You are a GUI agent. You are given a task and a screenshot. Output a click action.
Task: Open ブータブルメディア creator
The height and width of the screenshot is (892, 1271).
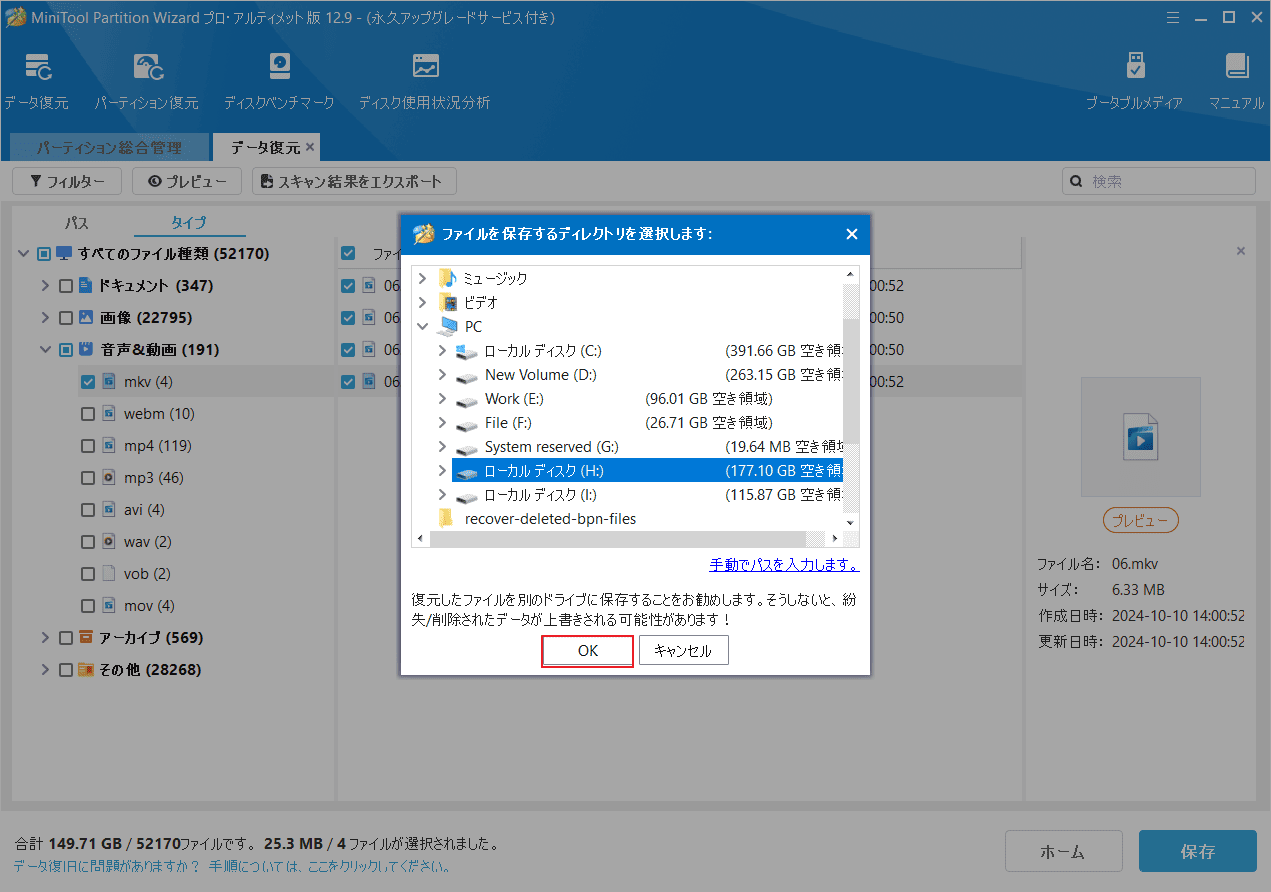1135,67
